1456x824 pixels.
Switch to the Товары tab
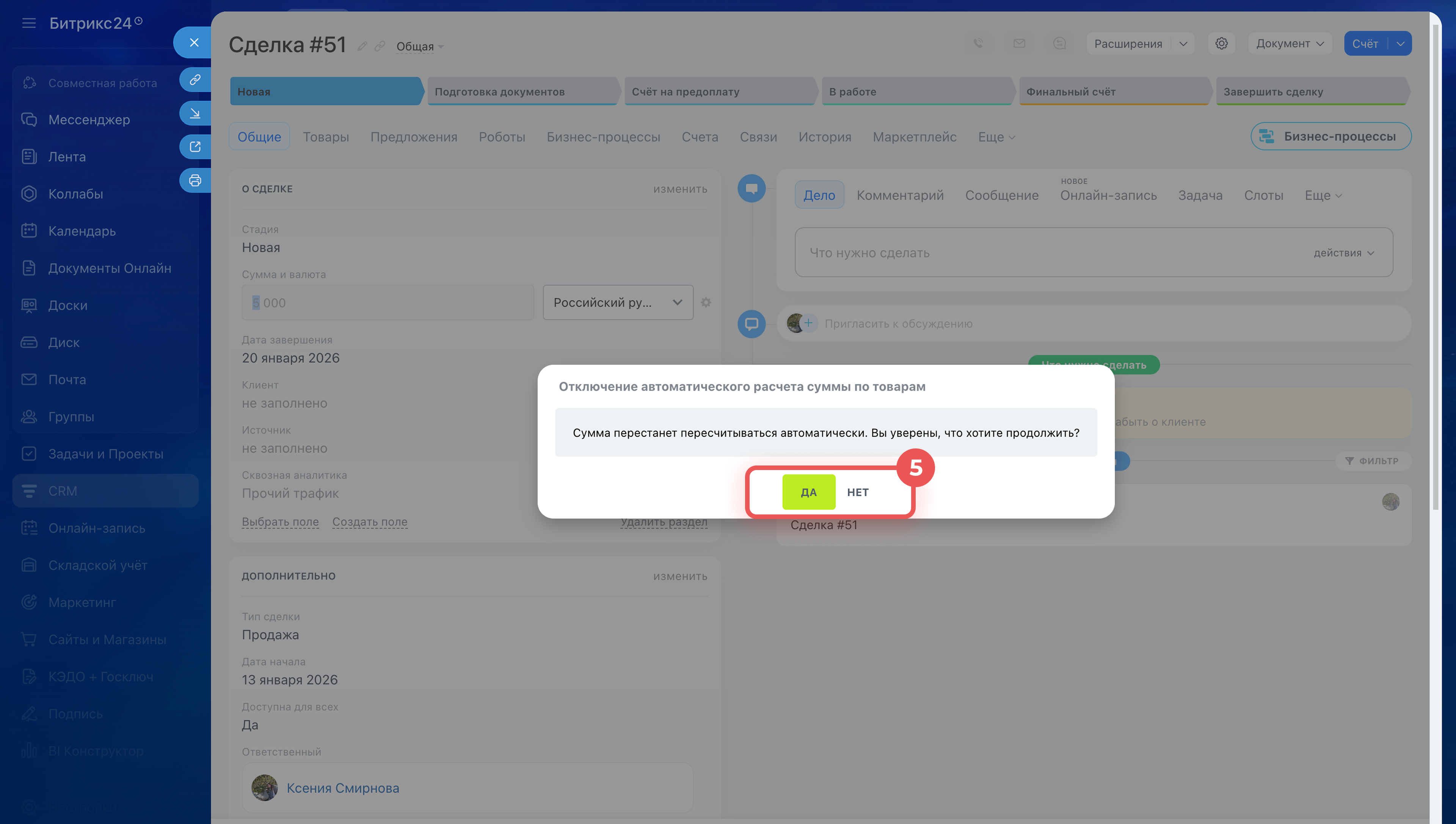(326, 137)
